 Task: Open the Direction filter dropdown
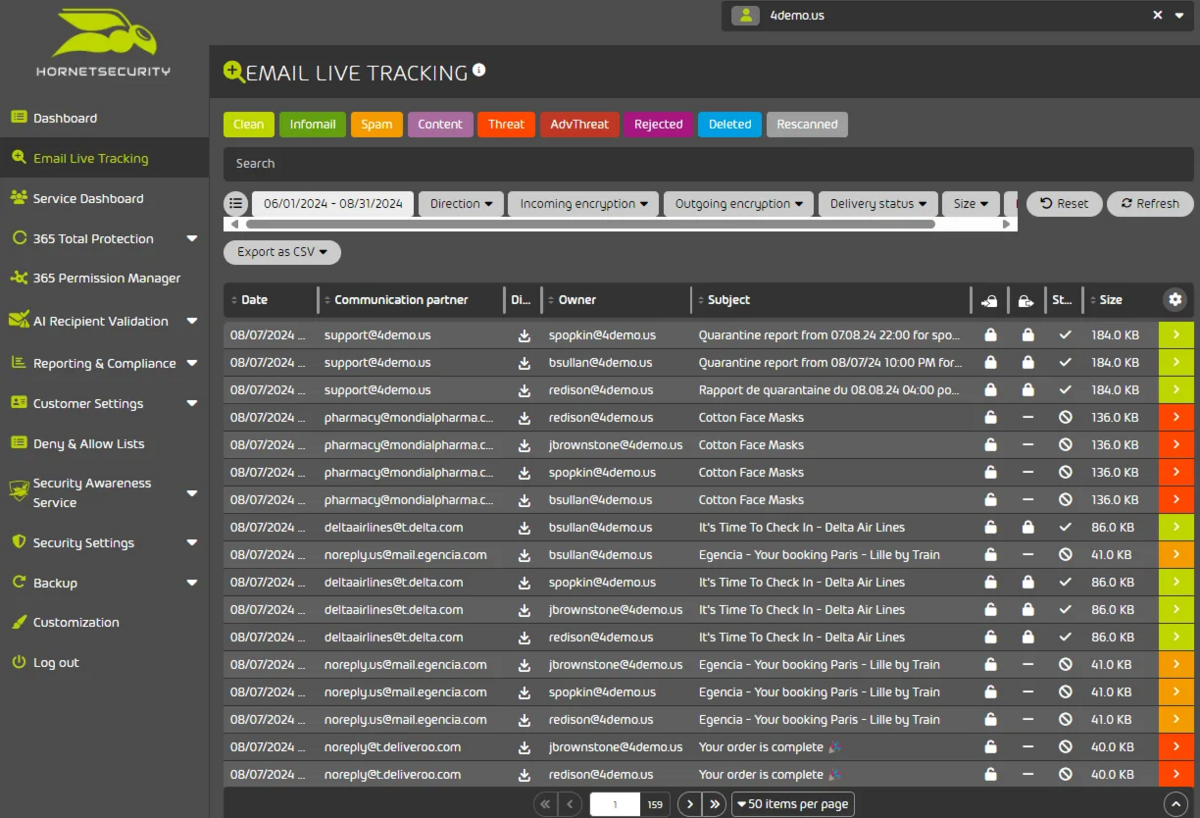pos(460,203)
